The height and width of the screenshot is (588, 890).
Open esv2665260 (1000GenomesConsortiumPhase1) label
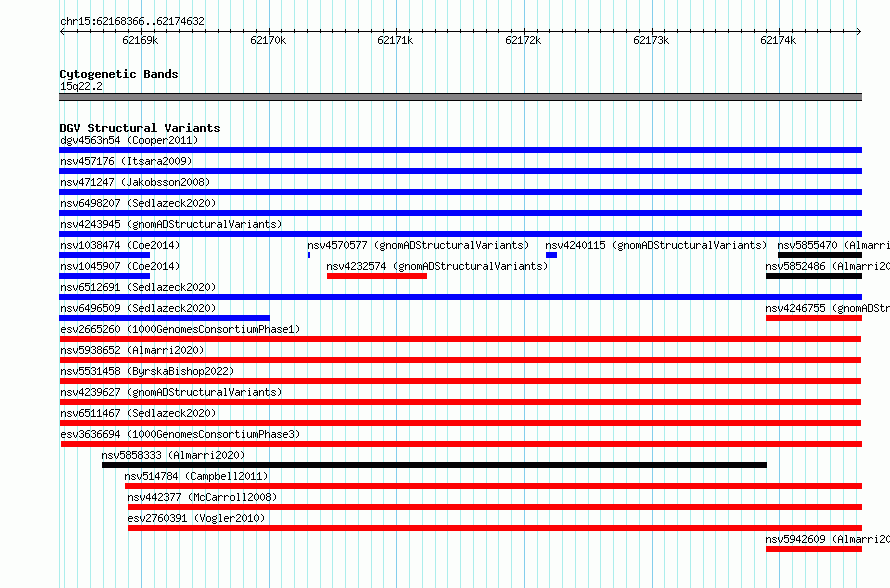[x=180, y=329]
